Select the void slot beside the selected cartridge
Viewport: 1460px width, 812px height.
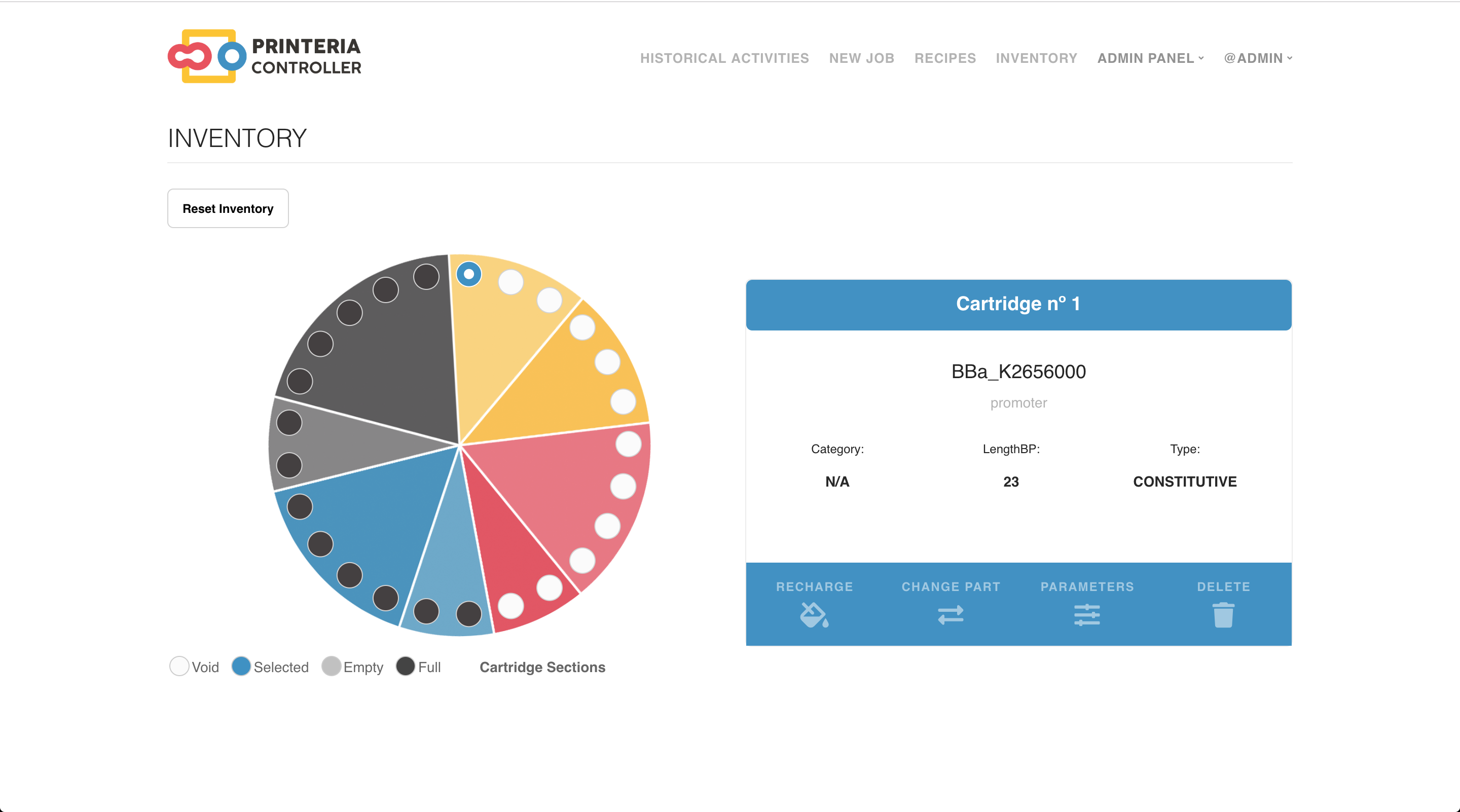point(510,282)
